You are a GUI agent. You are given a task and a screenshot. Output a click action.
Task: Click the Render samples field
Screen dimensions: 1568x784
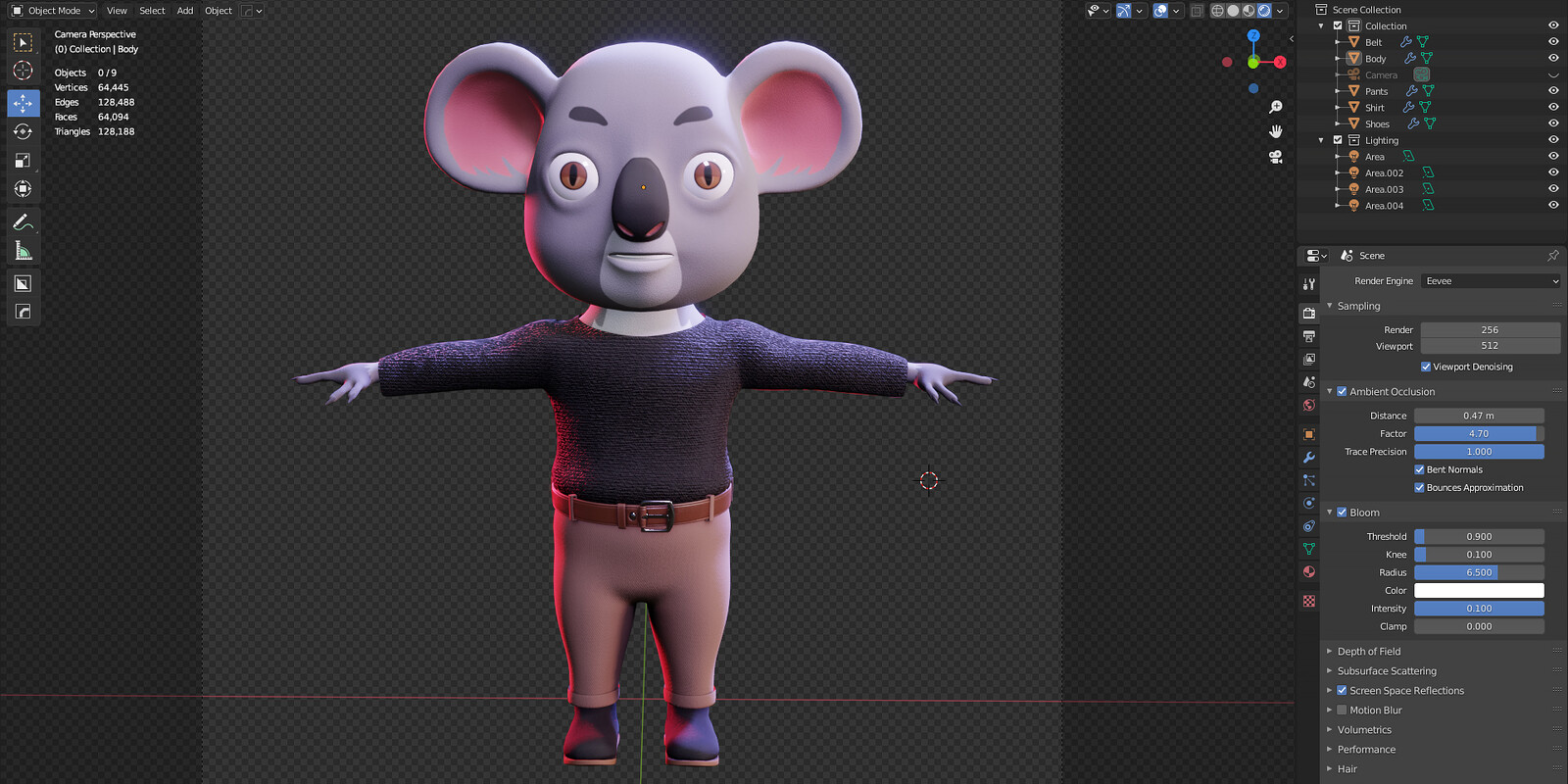1491,330
